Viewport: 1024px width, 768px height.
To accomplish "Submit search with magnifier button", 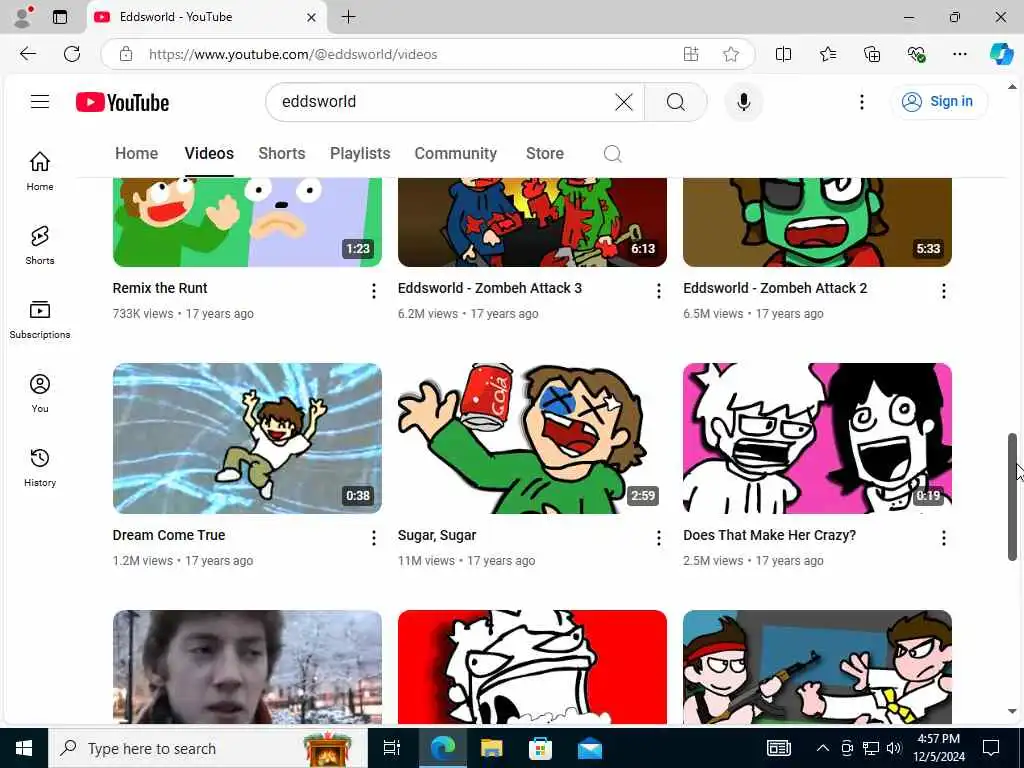I will [x=676, y=102].
